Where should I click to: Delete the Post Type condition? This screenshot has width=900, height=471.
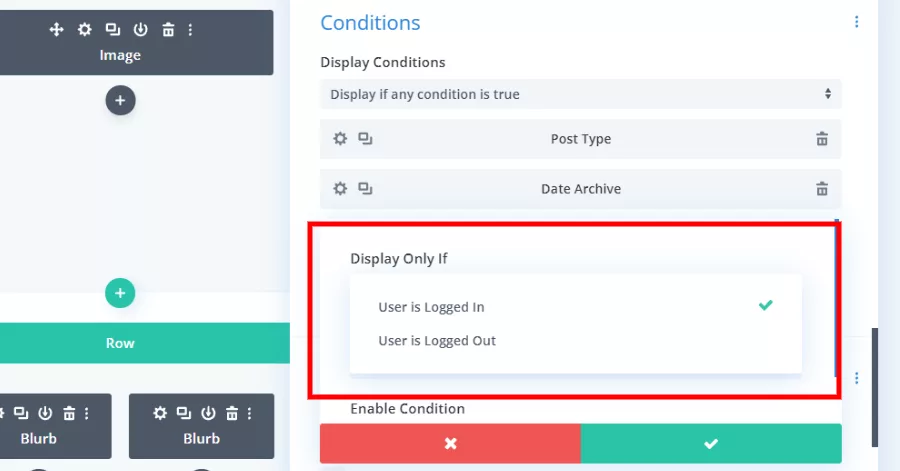822,139
